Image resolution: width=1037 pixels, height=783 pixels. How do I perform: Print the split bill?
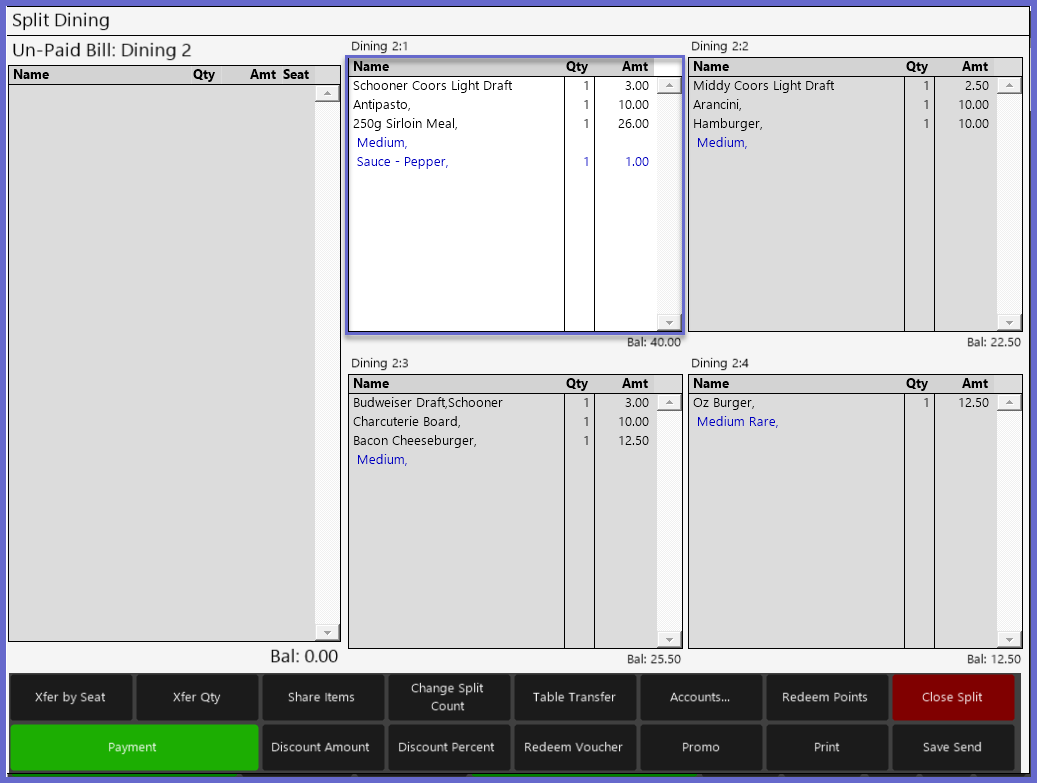(825, 747)
